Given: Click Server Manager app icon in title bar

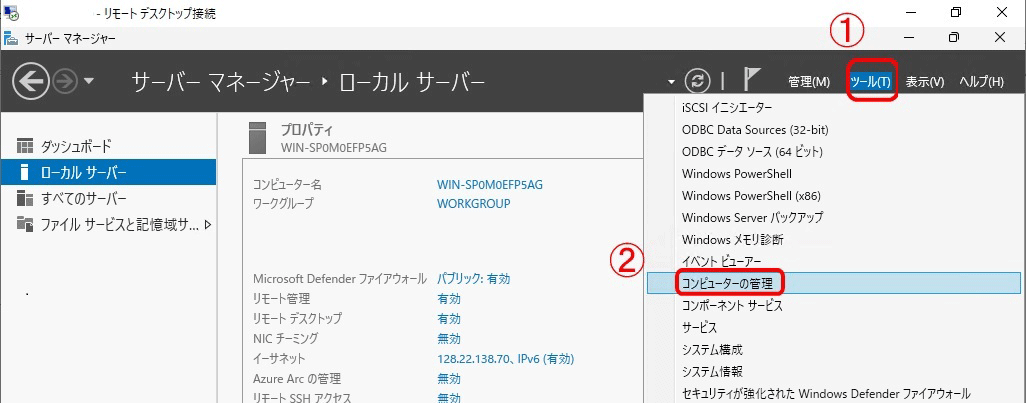Looking at the screenshot, I should [11, 38].
